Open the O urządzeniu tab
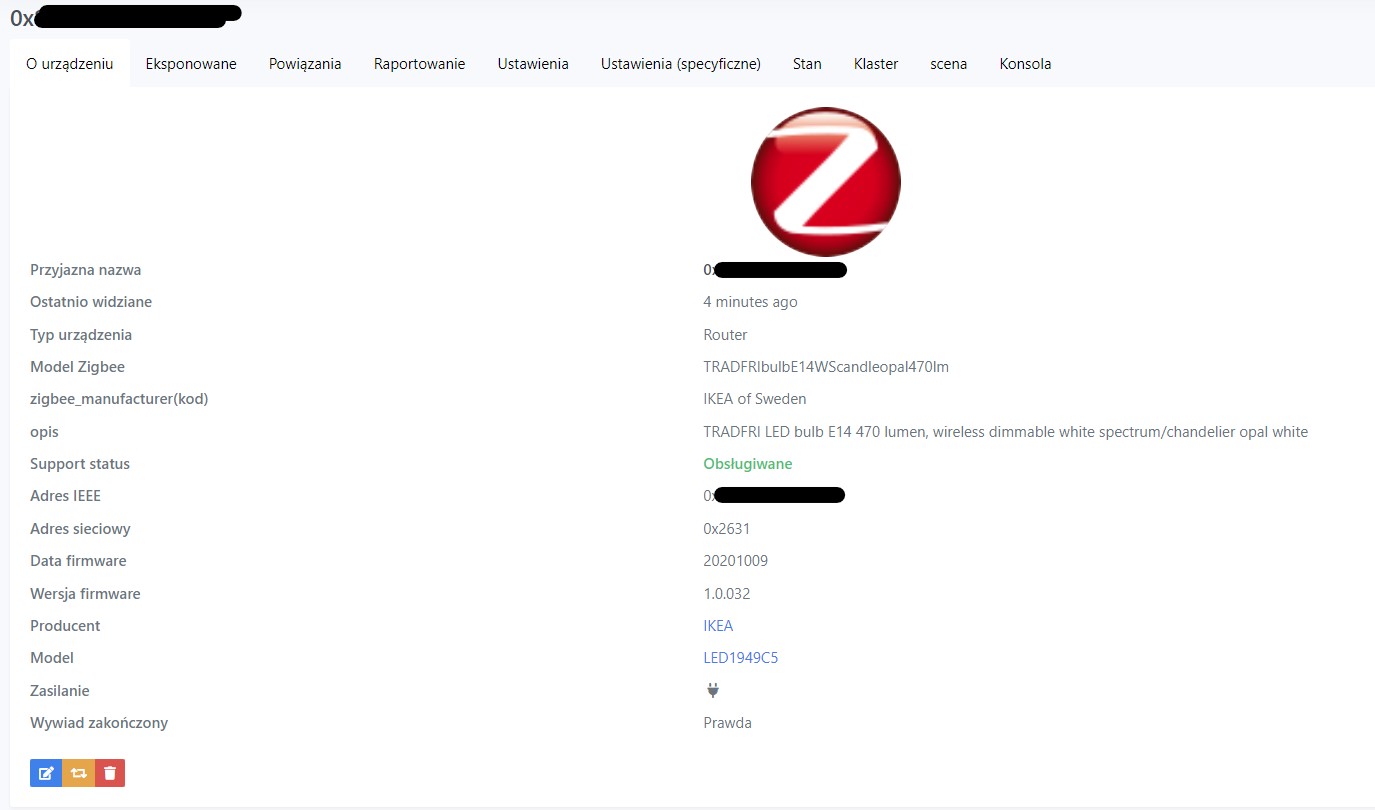Image resolution: width=1375 pixels, height=810 pixels. click(x=70, y=64)
